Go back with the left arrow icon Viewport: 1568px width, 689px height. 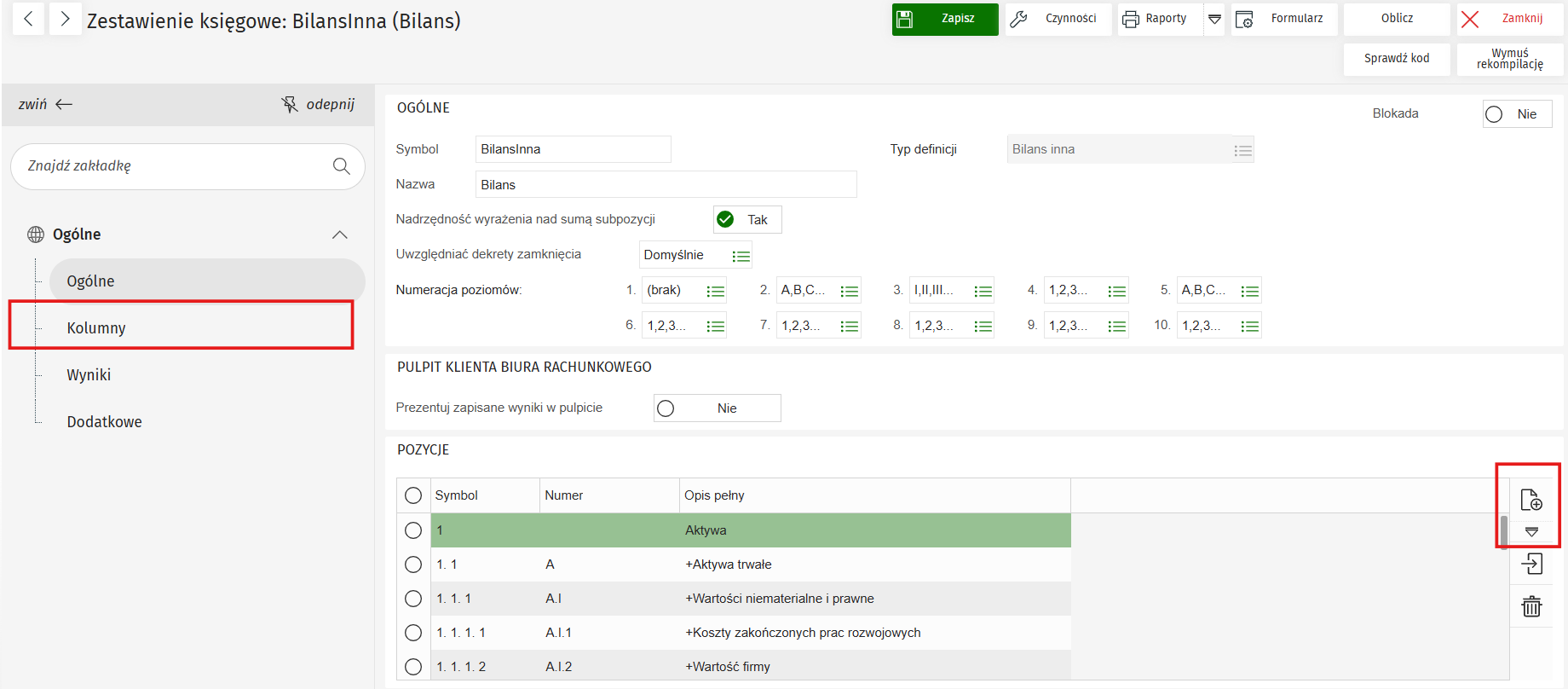29,19
